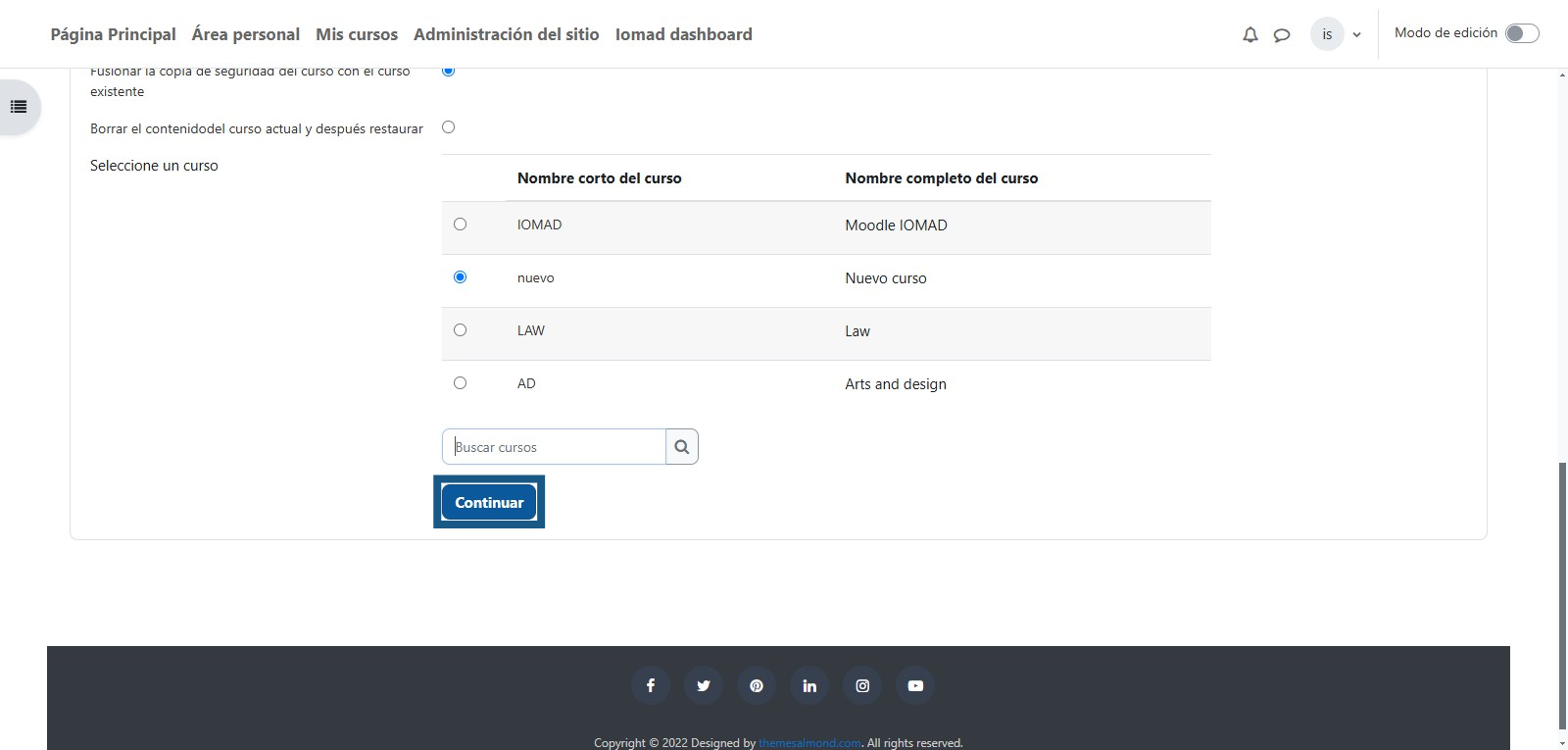This screenshot has height=750, width=1568.
Task: Choose the LAW course radio button
Action: coord(460,330)
